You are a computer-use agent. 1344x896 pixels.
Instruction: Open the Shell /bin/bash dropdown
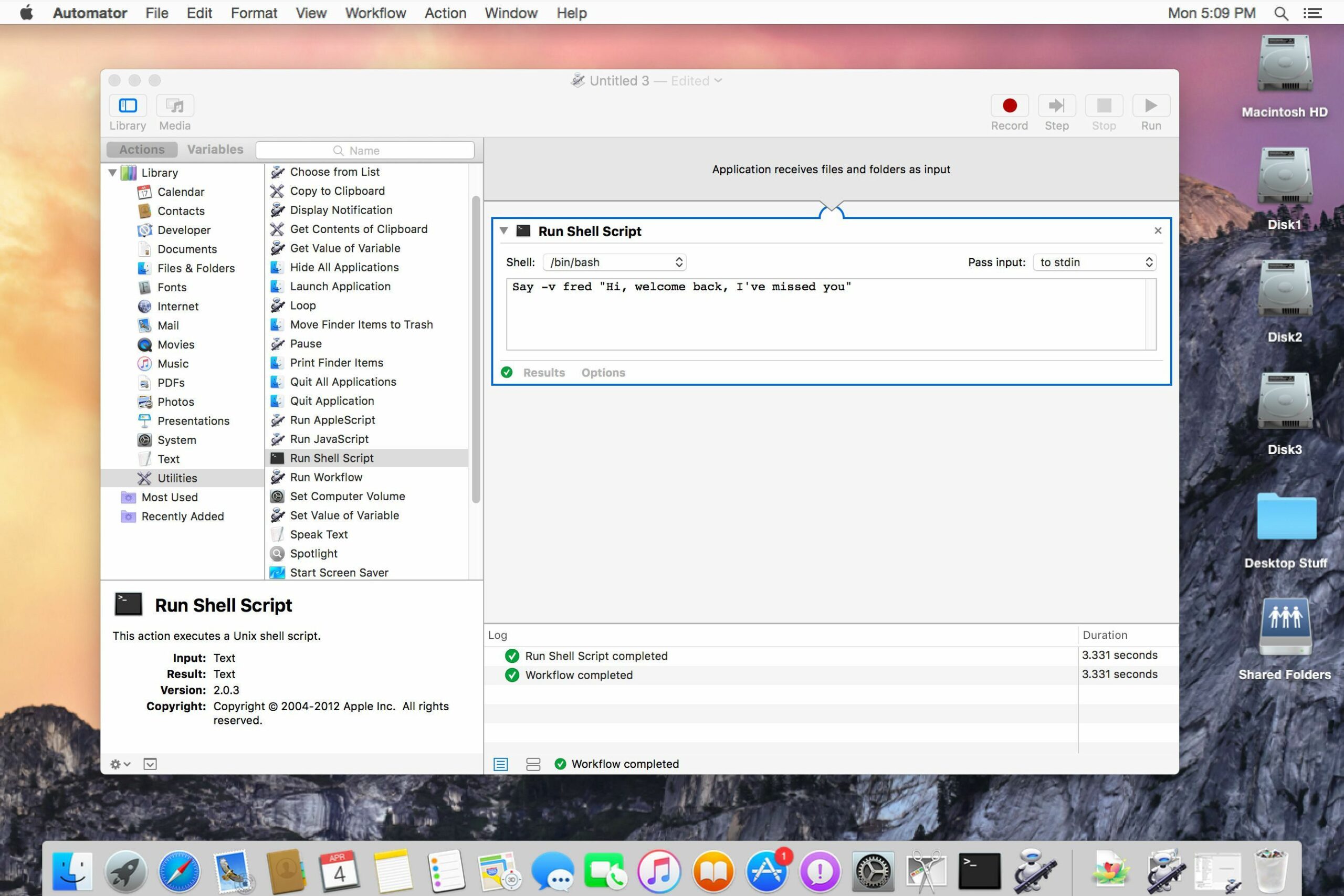click(614, 262)
